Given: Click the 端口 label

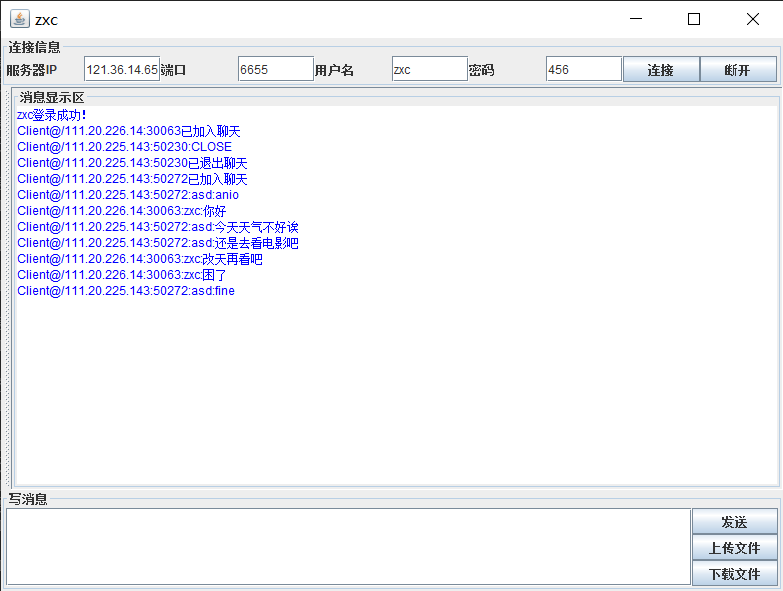Looking at the screenshot, I should tap(173, 70).
